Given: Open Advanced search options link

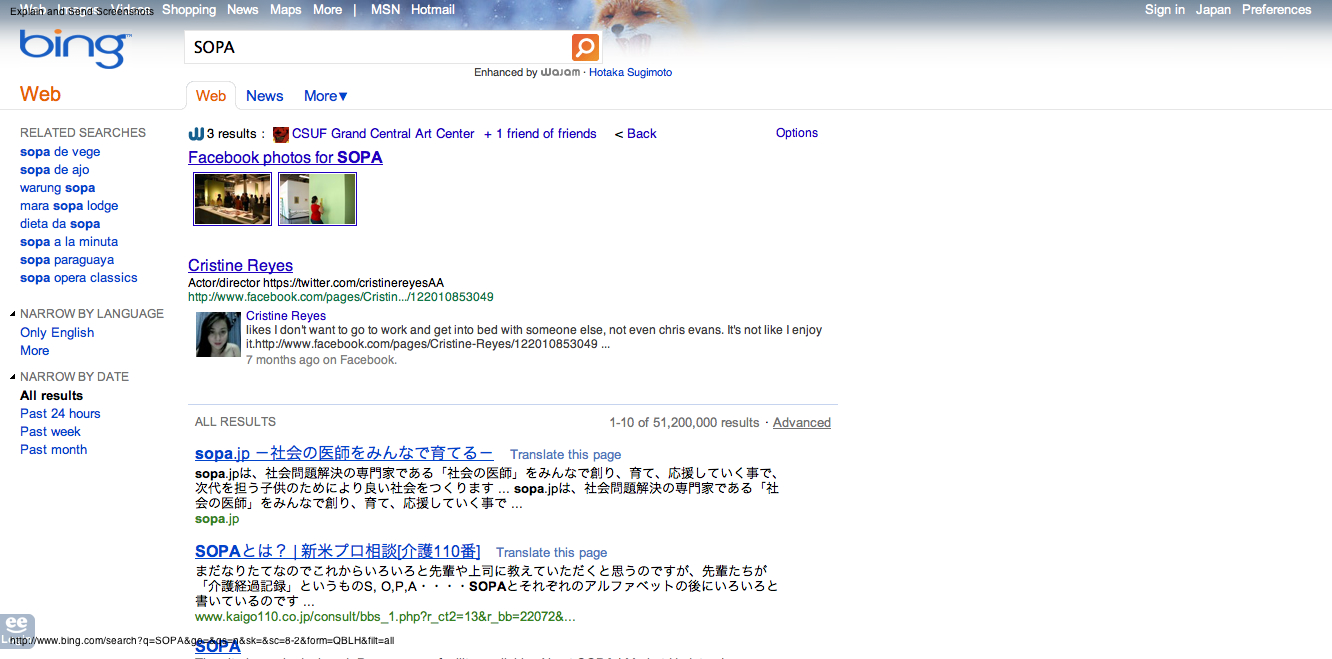Looking at the screenshot, I should point(802,423).
